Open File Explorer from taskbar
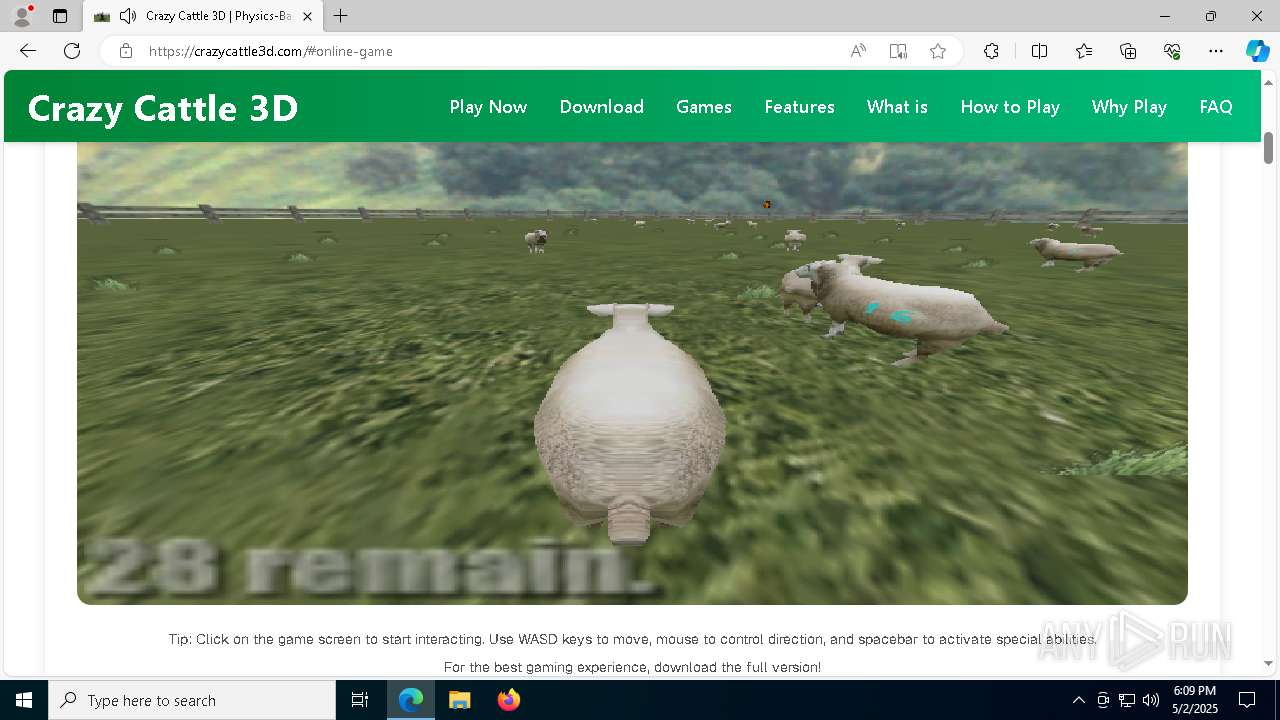This screenshot has height=720, width=1280. (459, 700)
